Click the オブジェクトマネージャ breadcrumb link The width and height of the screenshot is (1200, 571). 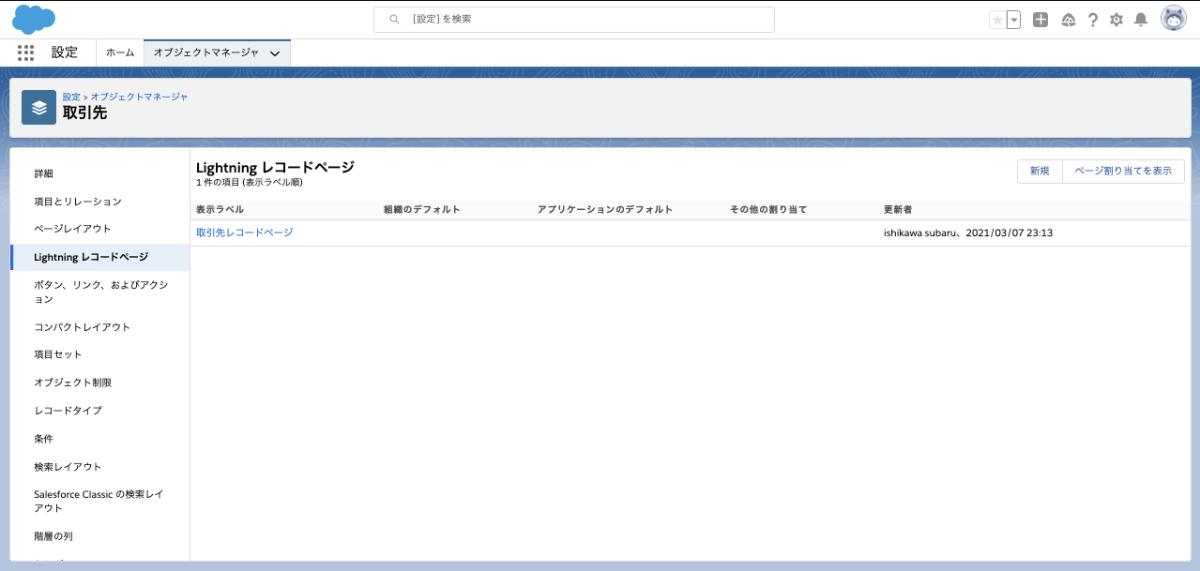tap(139, 97)
